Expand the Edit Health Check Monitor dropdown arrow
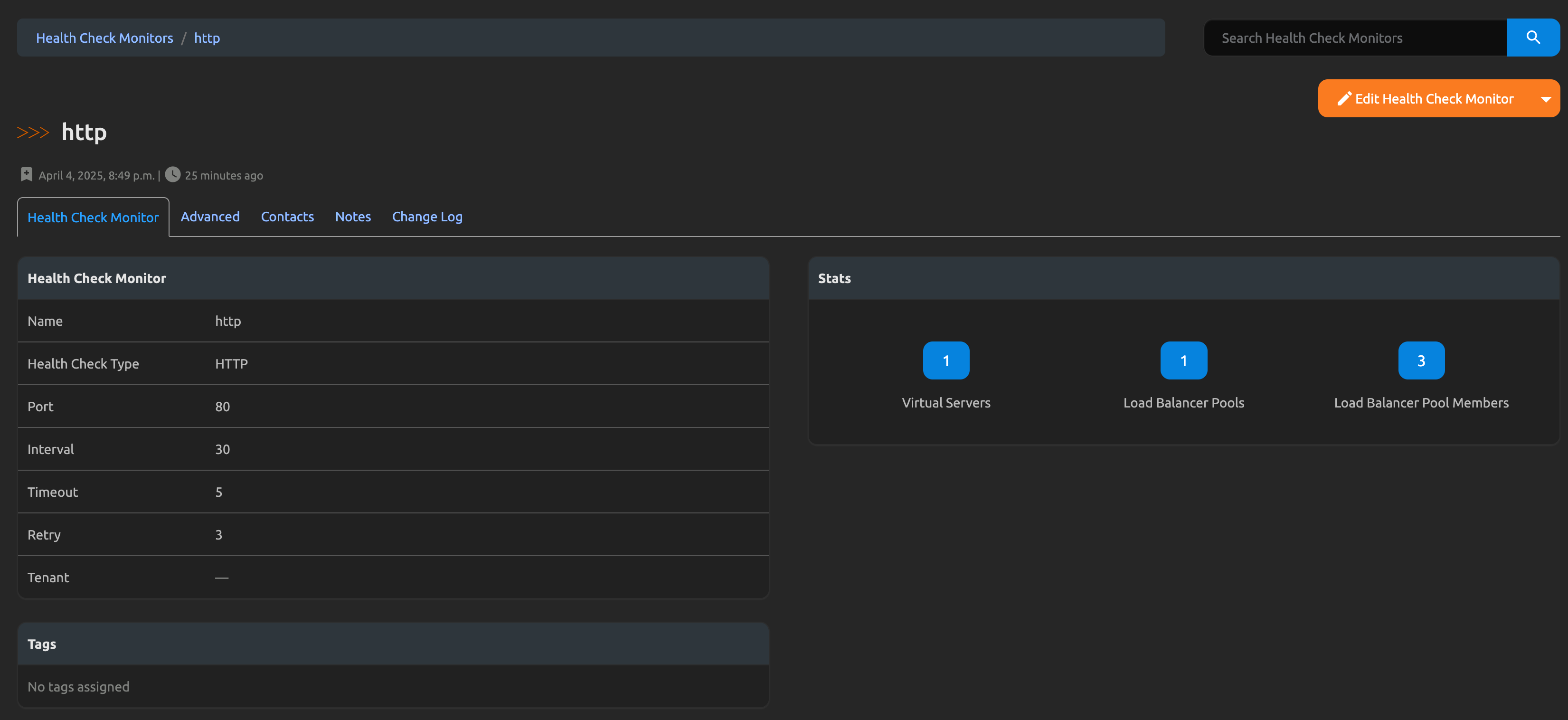The height and width of the screenshot is (720, 1568). click(1546, 99)
